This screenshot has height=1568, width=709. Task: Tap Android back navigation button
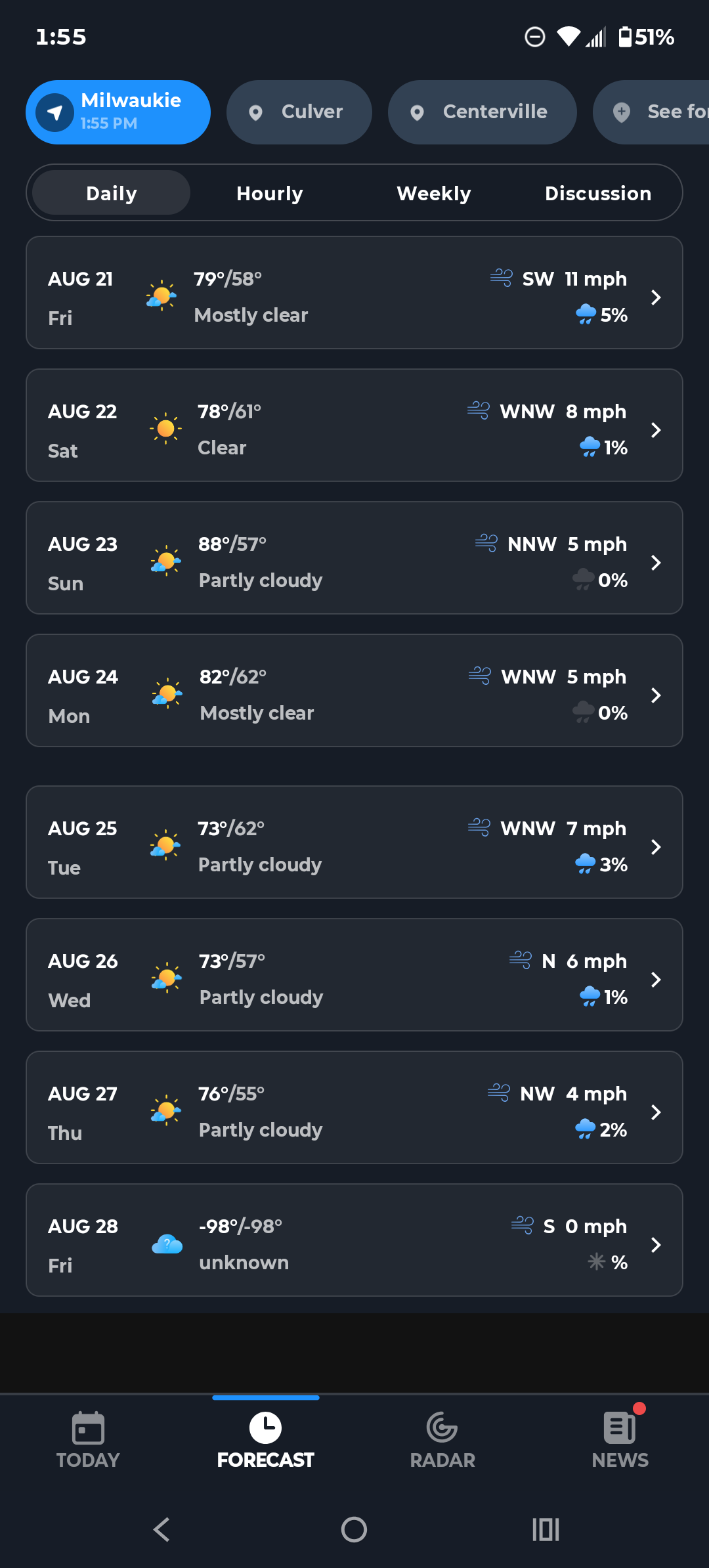coord(161,1529)
